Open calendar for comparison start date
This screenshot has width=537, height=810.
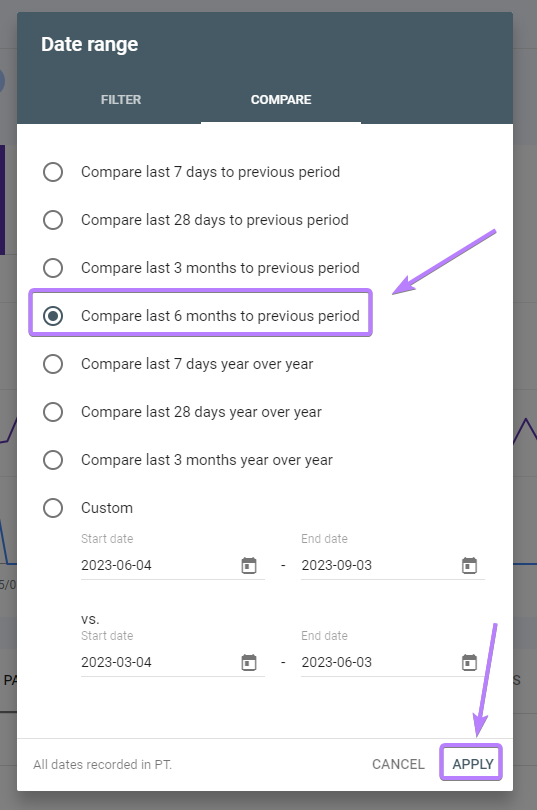tap(249, 662)
